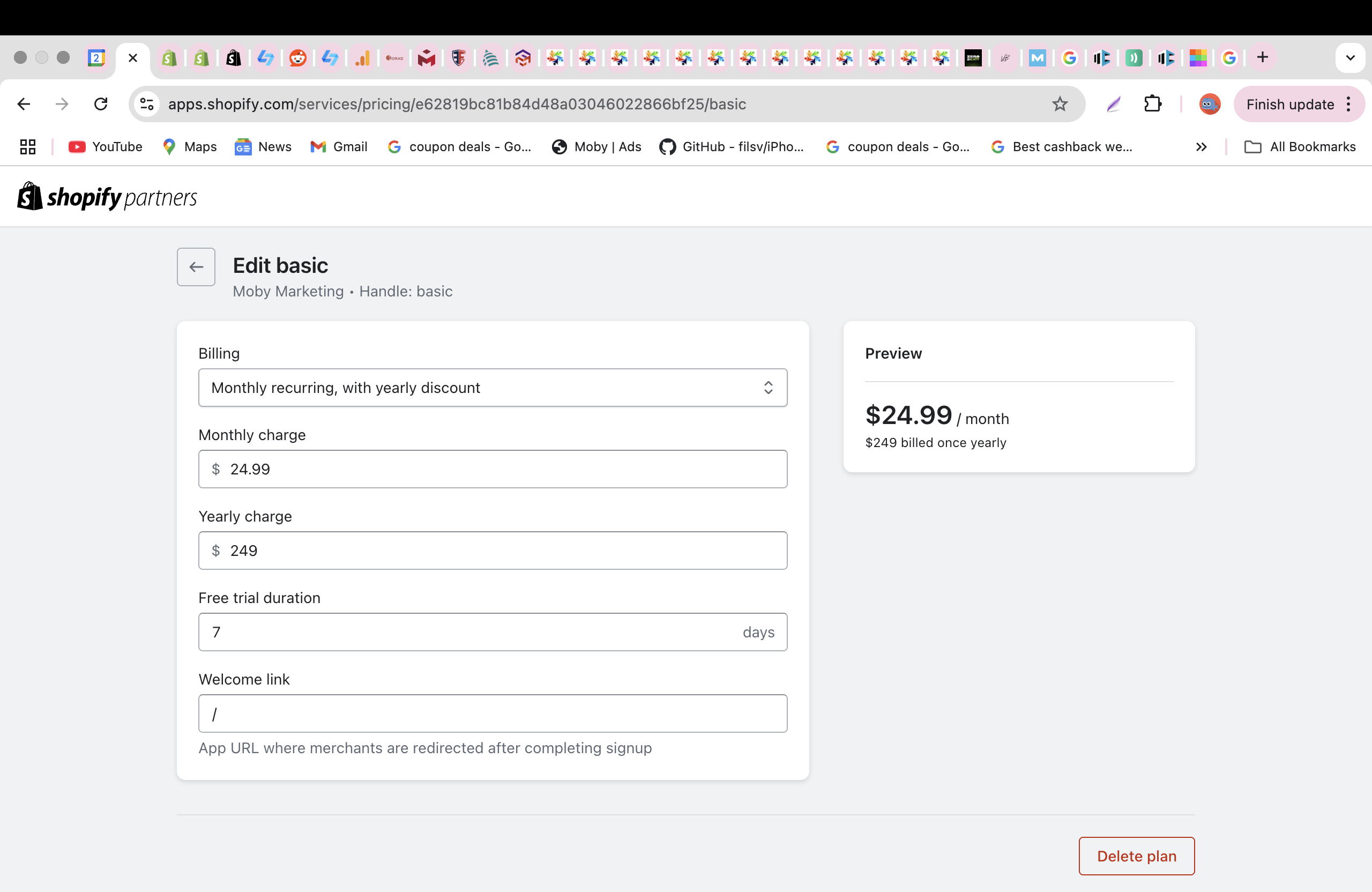Image resolution: width=1372 pixels, height=892 pixels.
Task: Open the new tab plus button
Action: (x=1262, y=57)
